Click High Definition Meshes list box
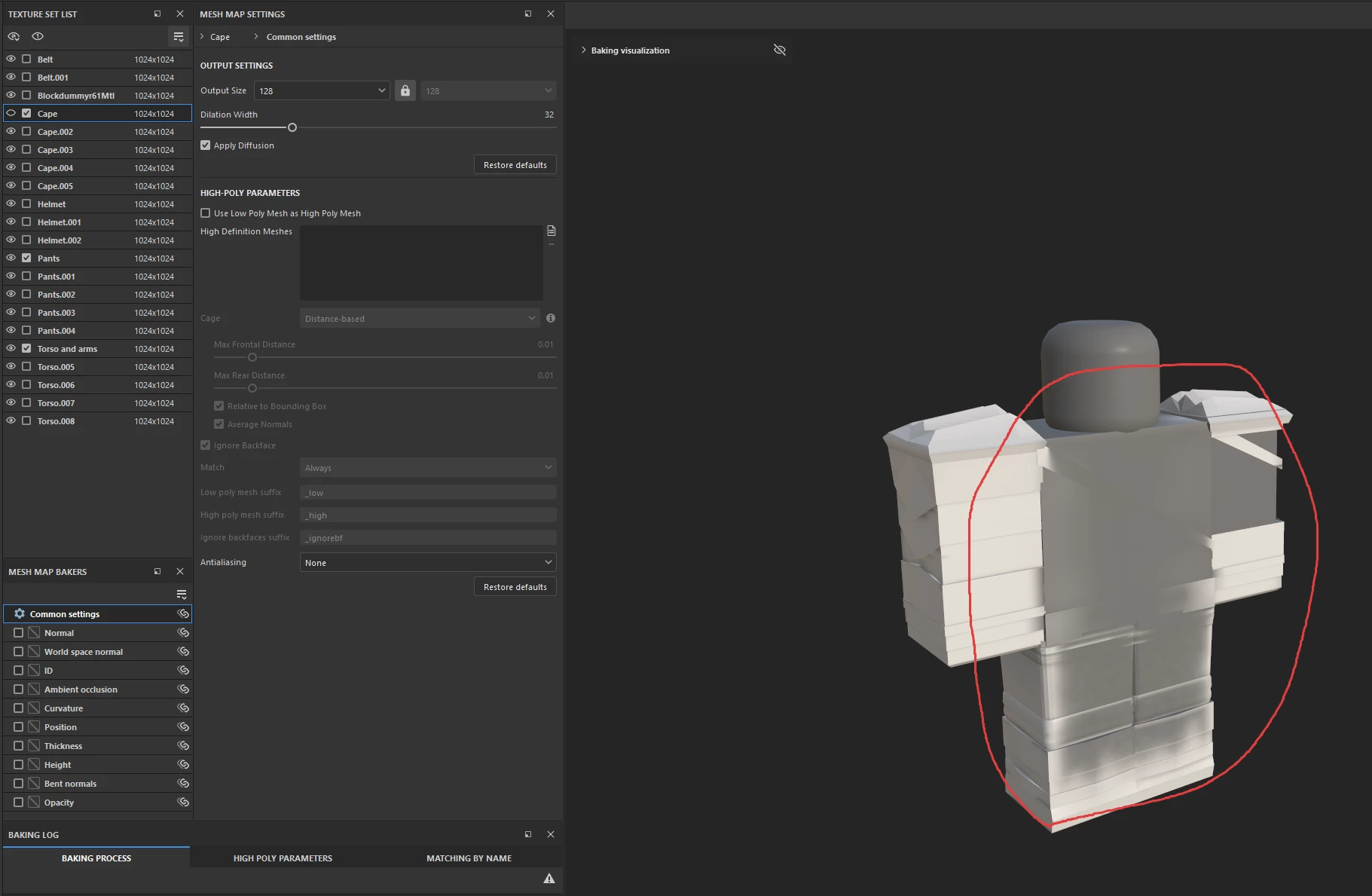The width and height of the screenshot is (1372, 896). tap(421, 263)
